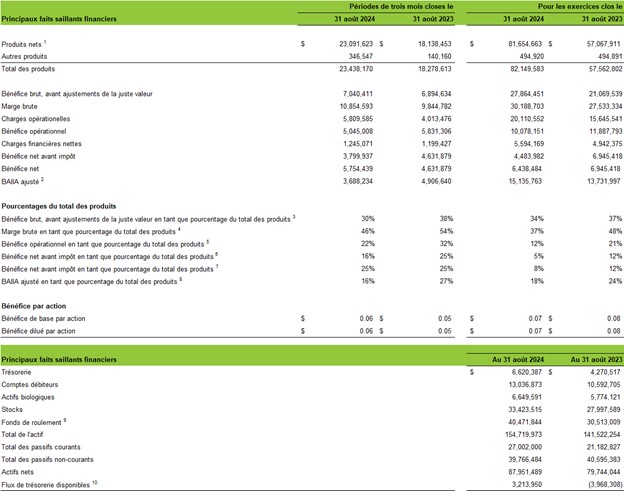Click the 'Comptes débiteurs' row label
Viewport: 624px width, 491px height.
click(30, 385)
